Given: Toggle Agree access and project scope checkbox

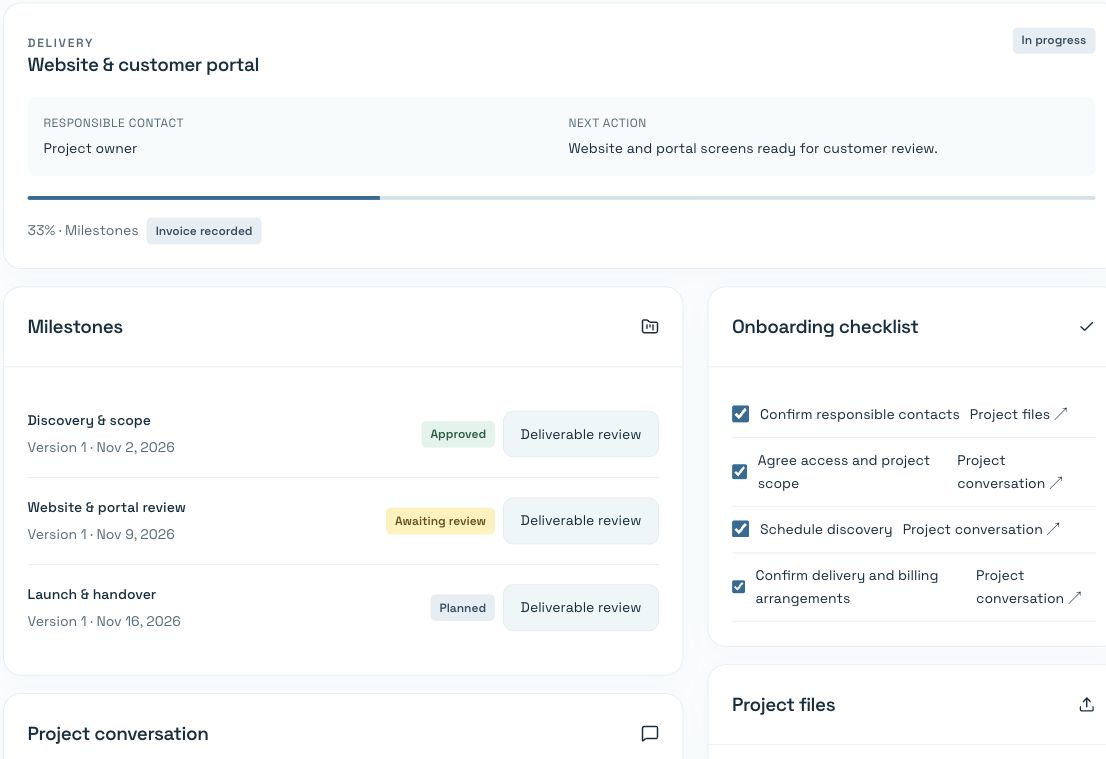Looking at the screenshot, I should pos(739,471).
